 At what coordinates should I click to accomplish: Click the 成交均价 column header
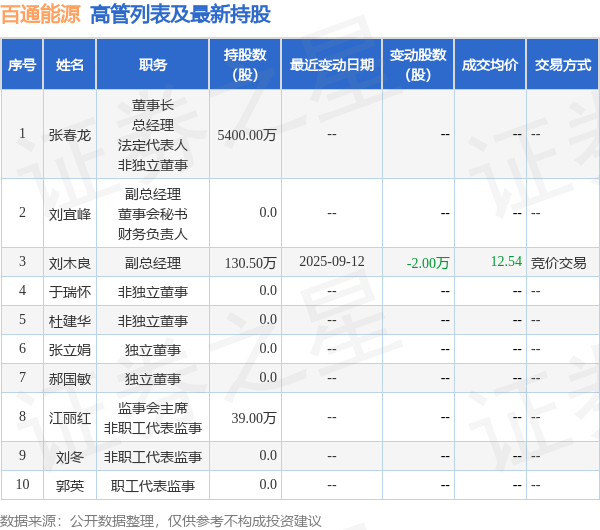point(490,65)
